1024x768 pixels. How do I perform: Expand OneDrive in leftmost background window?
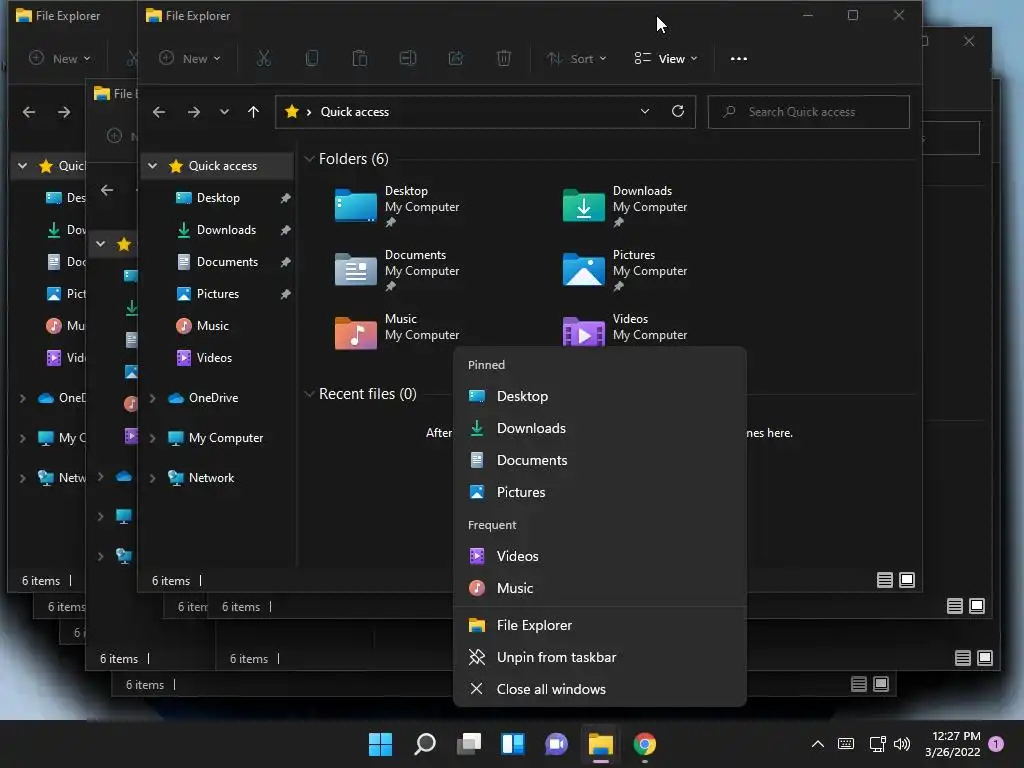pos(23,398)
